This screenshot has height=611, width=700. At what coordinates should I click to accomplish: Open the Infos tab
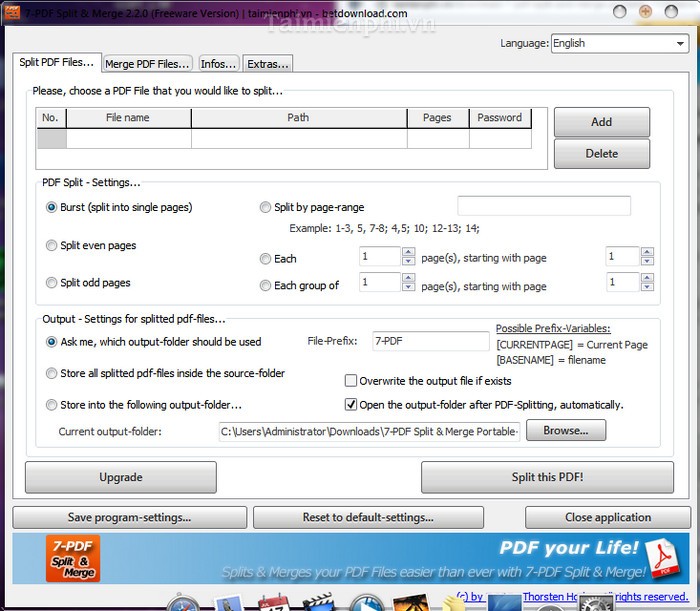tap(219, 64)
